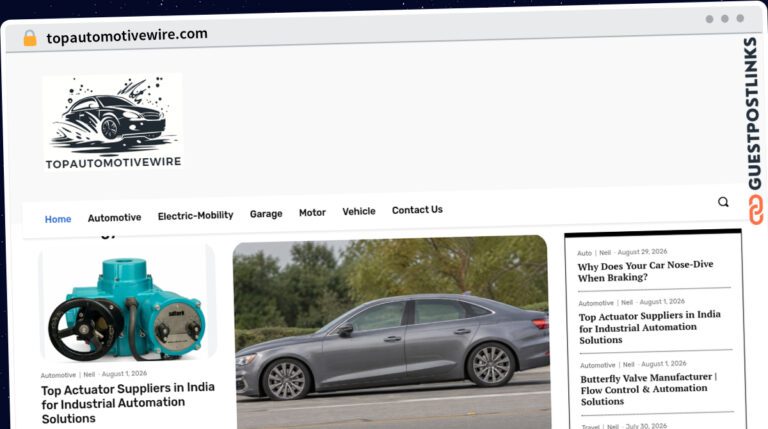
Task: Select the Auto category tag in sidebar
Action: point(584,253)
